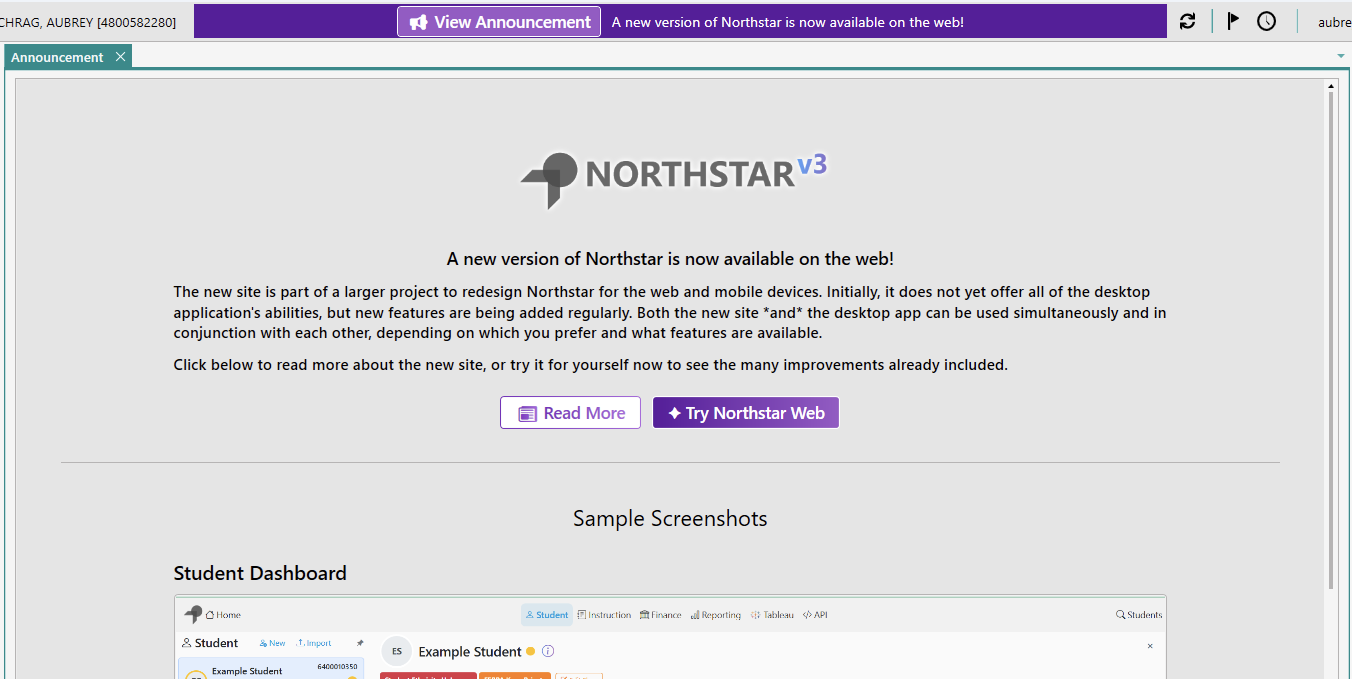Open the Student Dashboard sample screenshot
The image size is (1352, 679).
coord(670,637)
